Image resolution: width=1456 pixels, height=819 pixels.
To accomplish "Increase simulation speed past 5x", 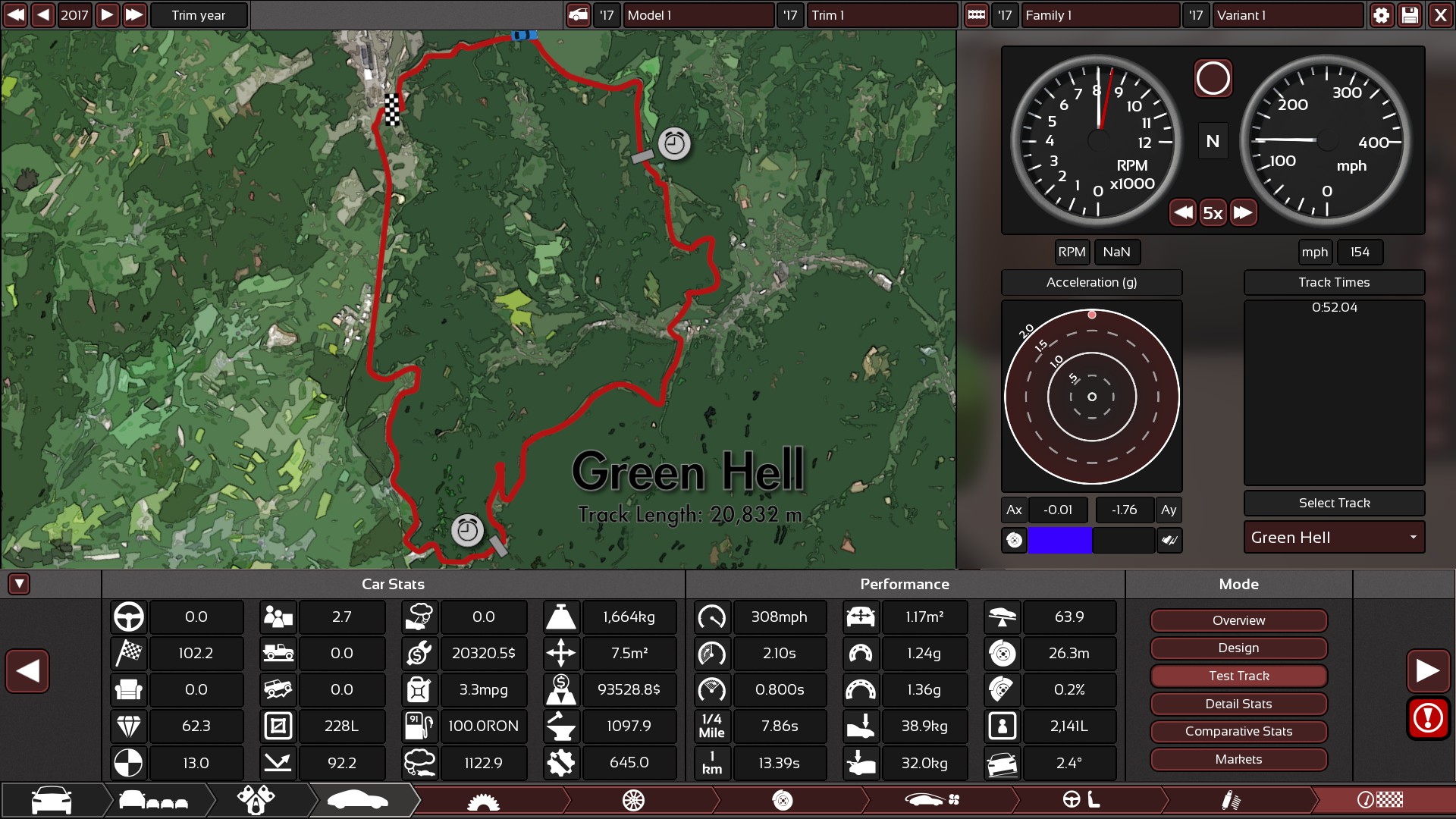I will coord(1242,213).
